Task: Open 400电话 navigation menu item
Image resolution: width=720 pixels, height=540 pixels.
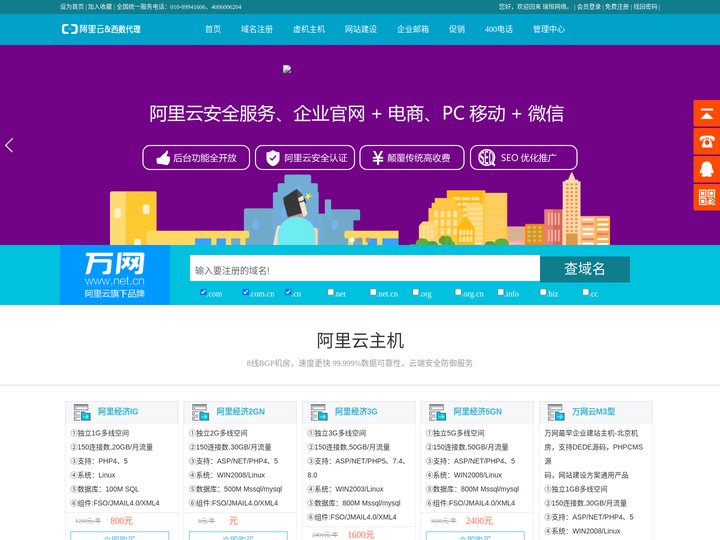Action: tap(499, 29)
